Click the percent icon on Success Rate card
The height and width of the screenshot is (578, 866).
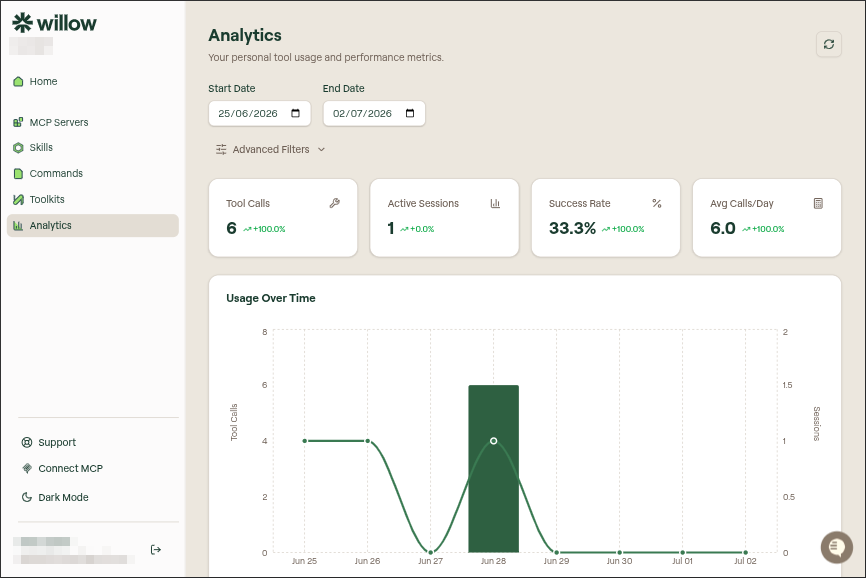[657, 203]
